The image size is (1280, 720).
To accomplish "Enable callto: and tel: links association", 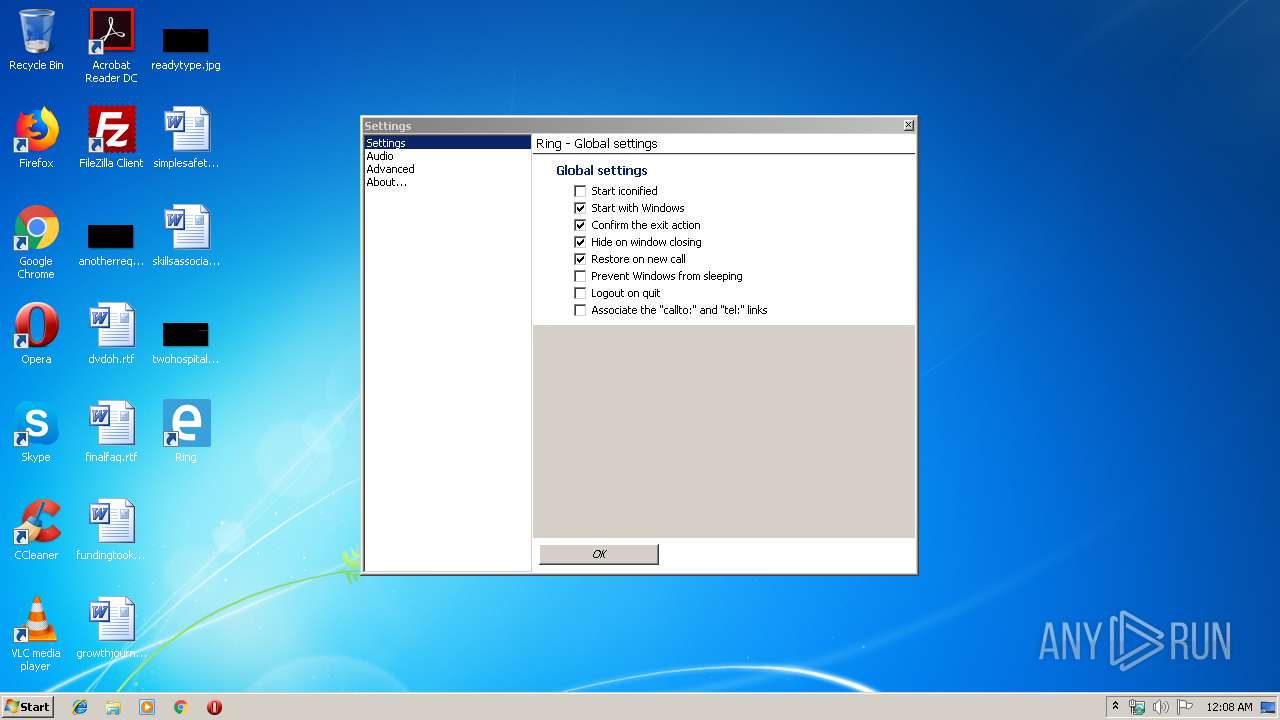I will pyautogui.click(x=580, y=310).
